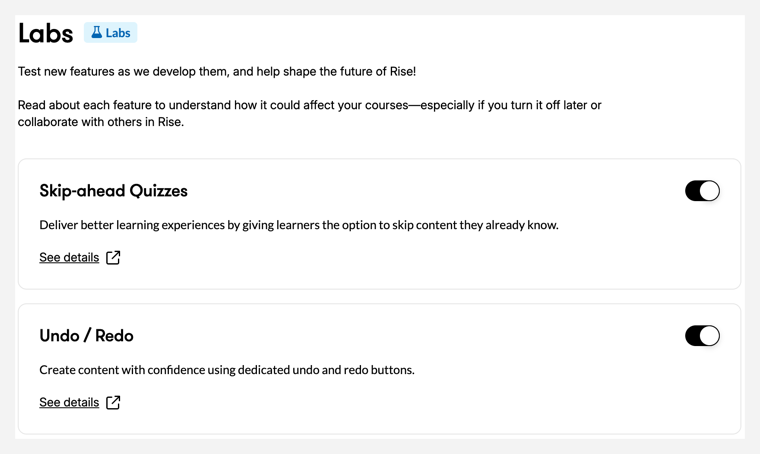Select the Skip-ahead Quizzes feature title
This screenshot has height=454, width=760.
(x=113, y=191)
